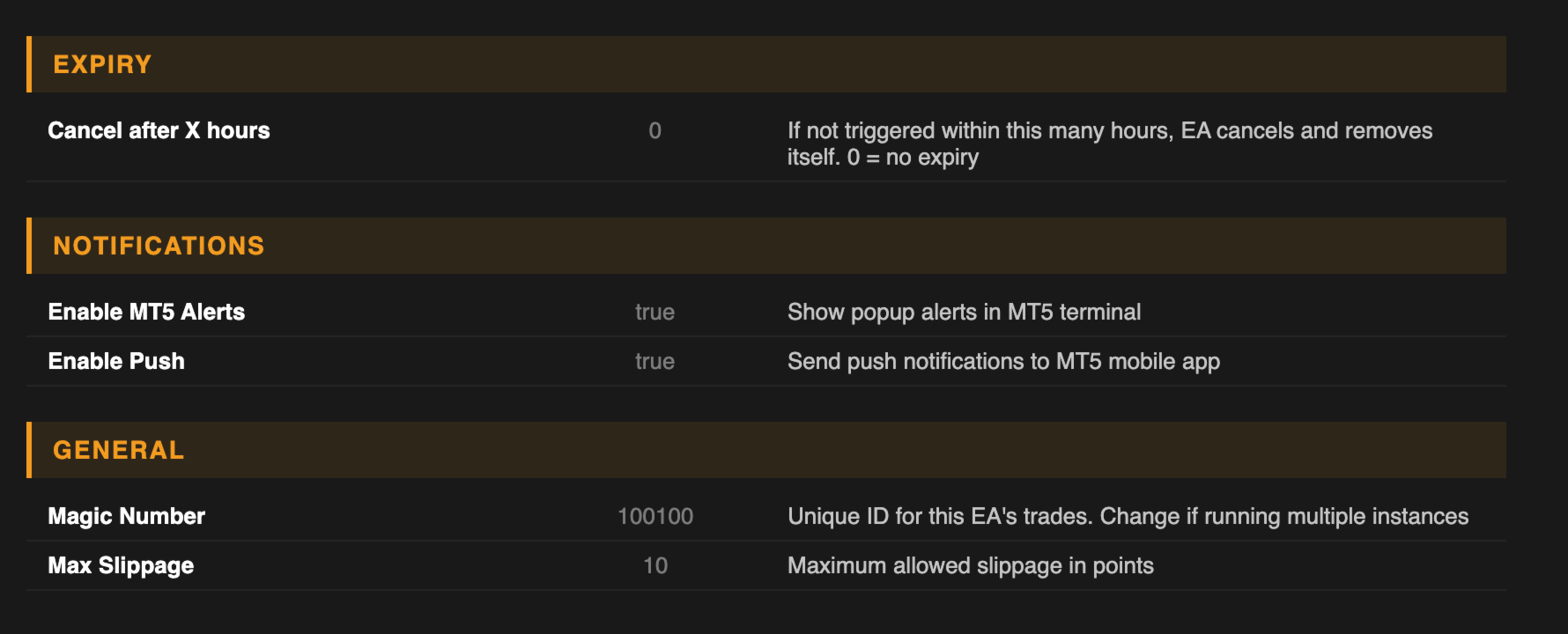Select the Magic Number label
Image resolution: width=1568 pixels, height=634 pixels.
[x=126, y=516]
